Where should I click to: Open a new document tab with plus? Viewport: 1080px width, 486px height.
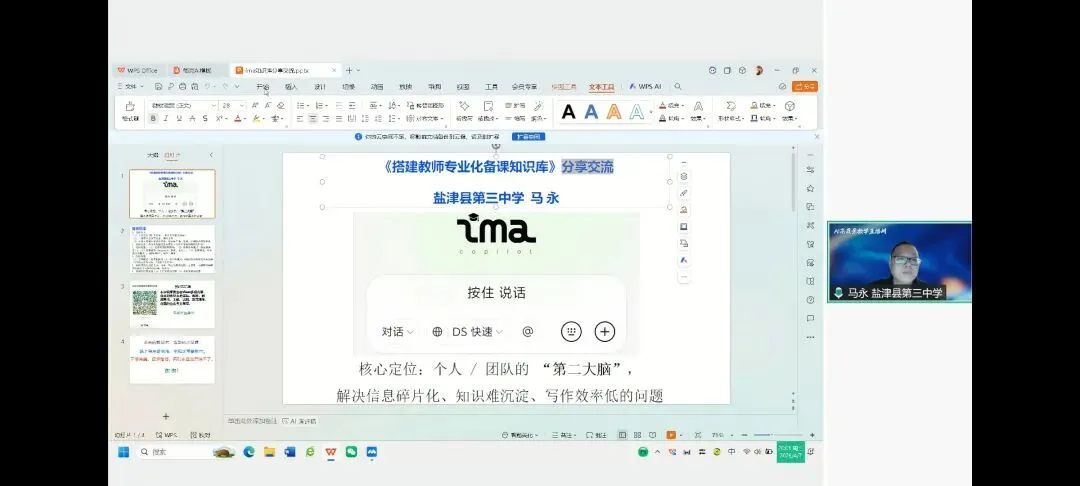[349, 70]
